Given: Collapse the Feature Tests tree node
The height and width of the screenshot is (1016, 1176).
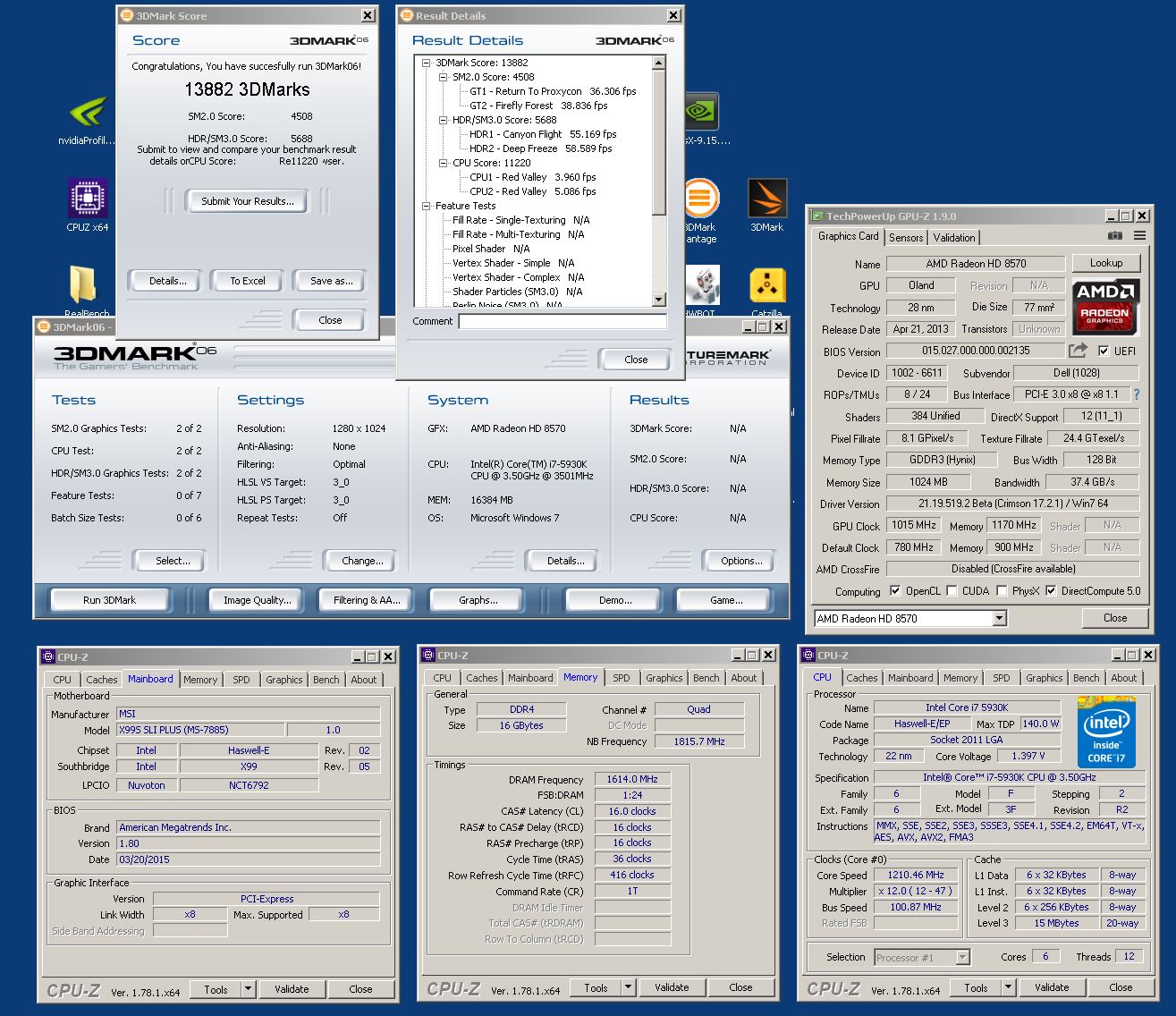Looking at the screenshot, I should pos(427,206).
